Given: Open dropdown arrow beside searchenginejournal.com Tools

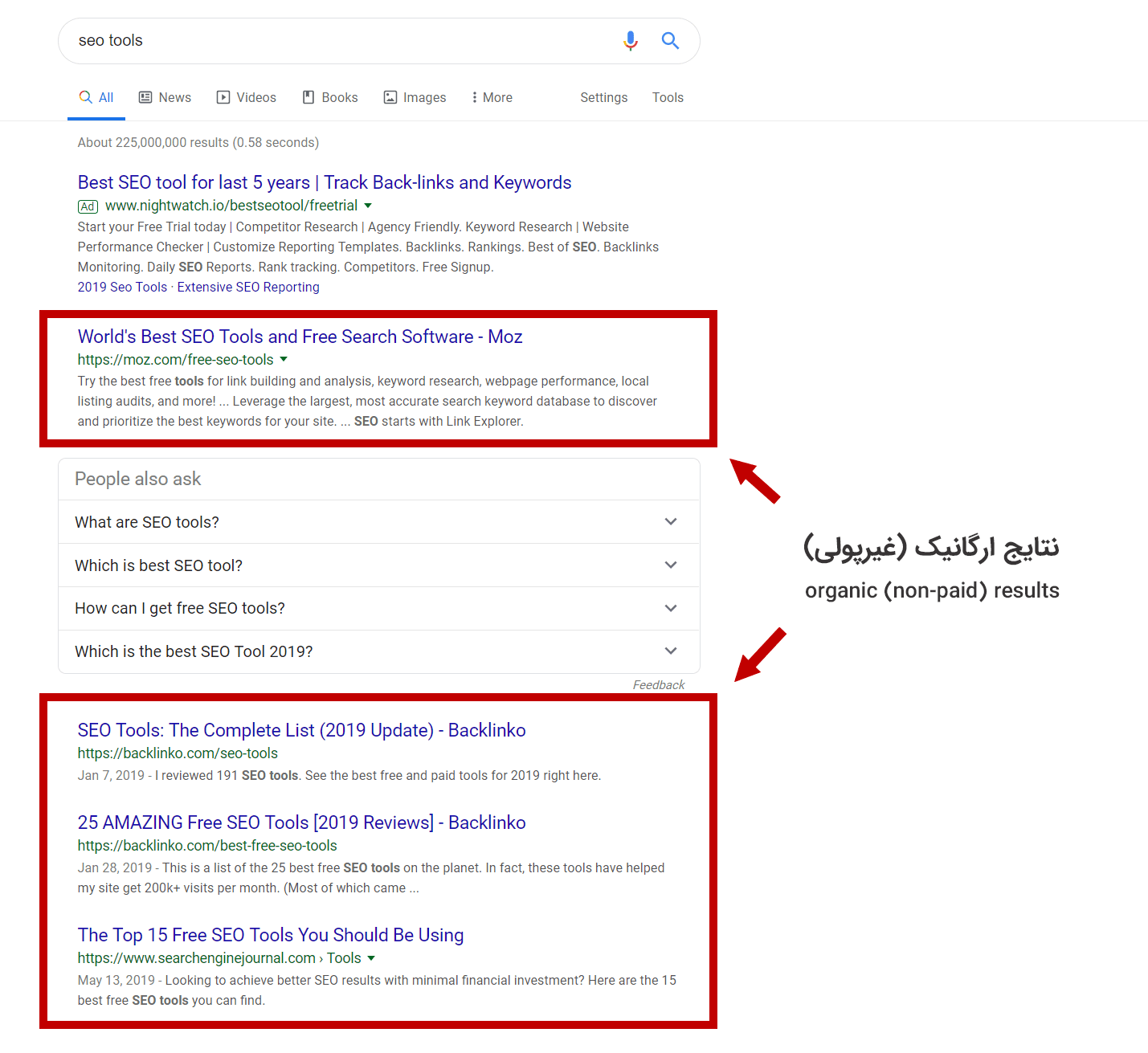Looking at the screenshot, I should [x=371, y=958].
